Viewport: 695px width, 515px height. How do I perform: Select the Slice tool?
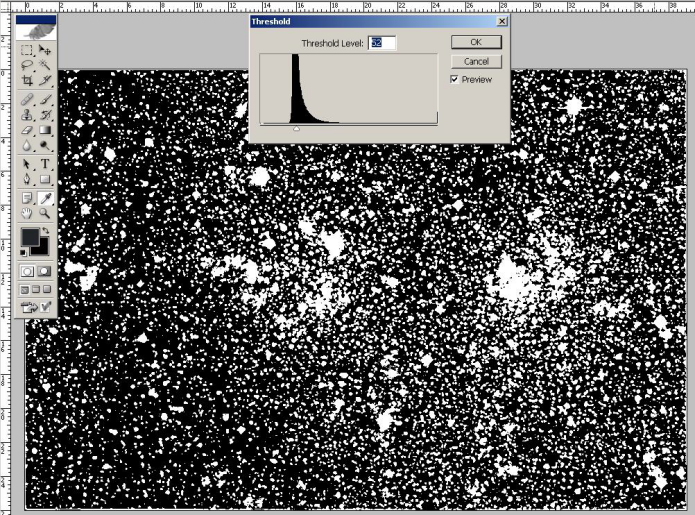click(44, 80)
